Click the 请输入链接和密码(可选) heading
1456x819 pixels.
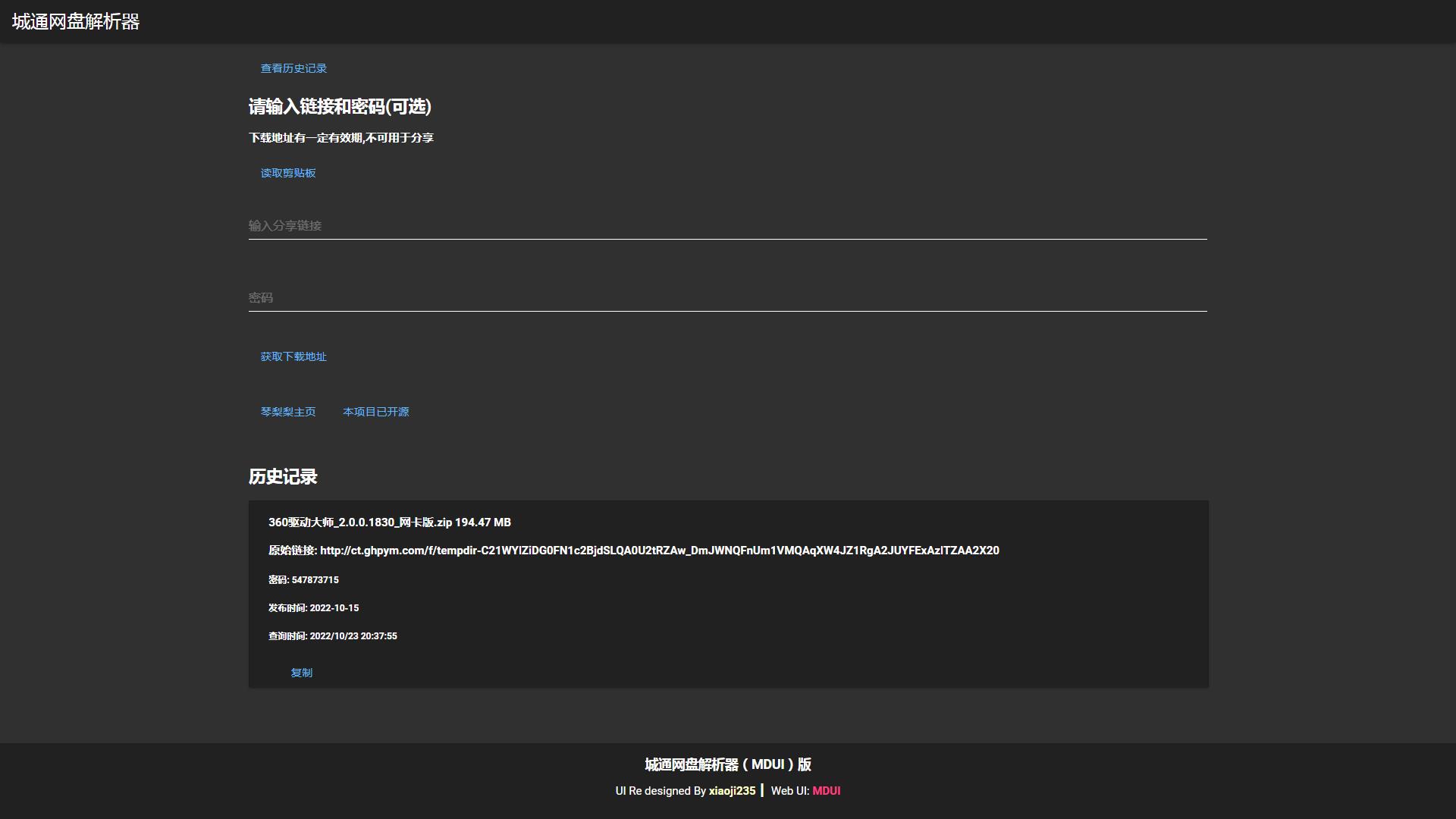point(340,107)
